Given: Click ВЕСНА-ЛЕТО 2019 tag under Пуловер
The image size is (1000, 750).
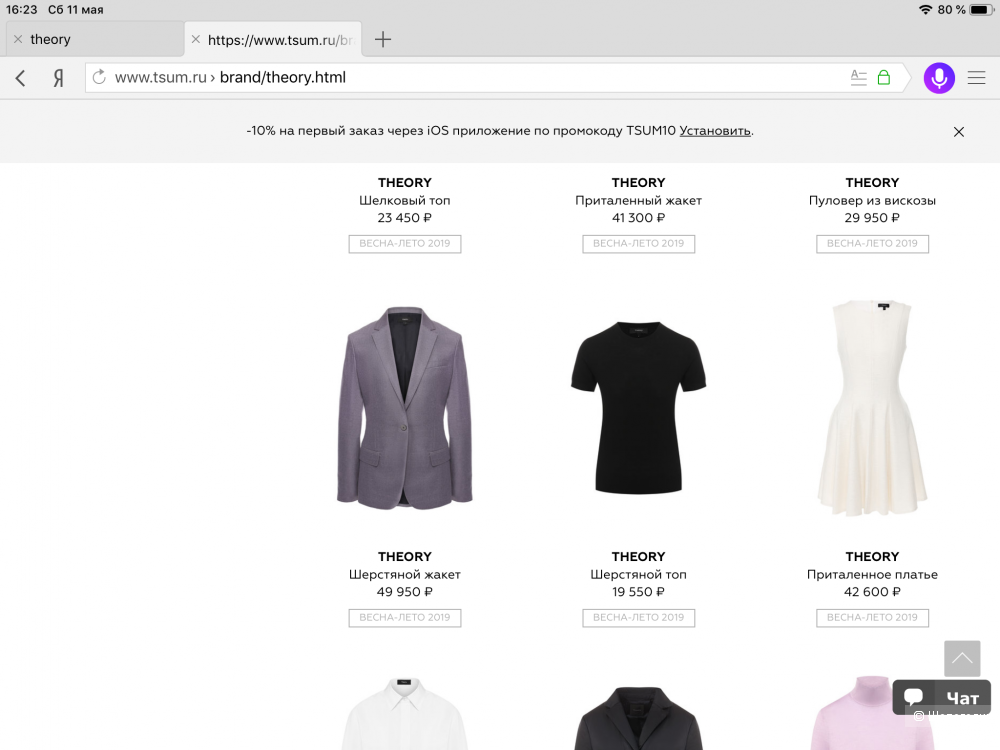Looking at the screenshot, I should click(x=872, y=244).
